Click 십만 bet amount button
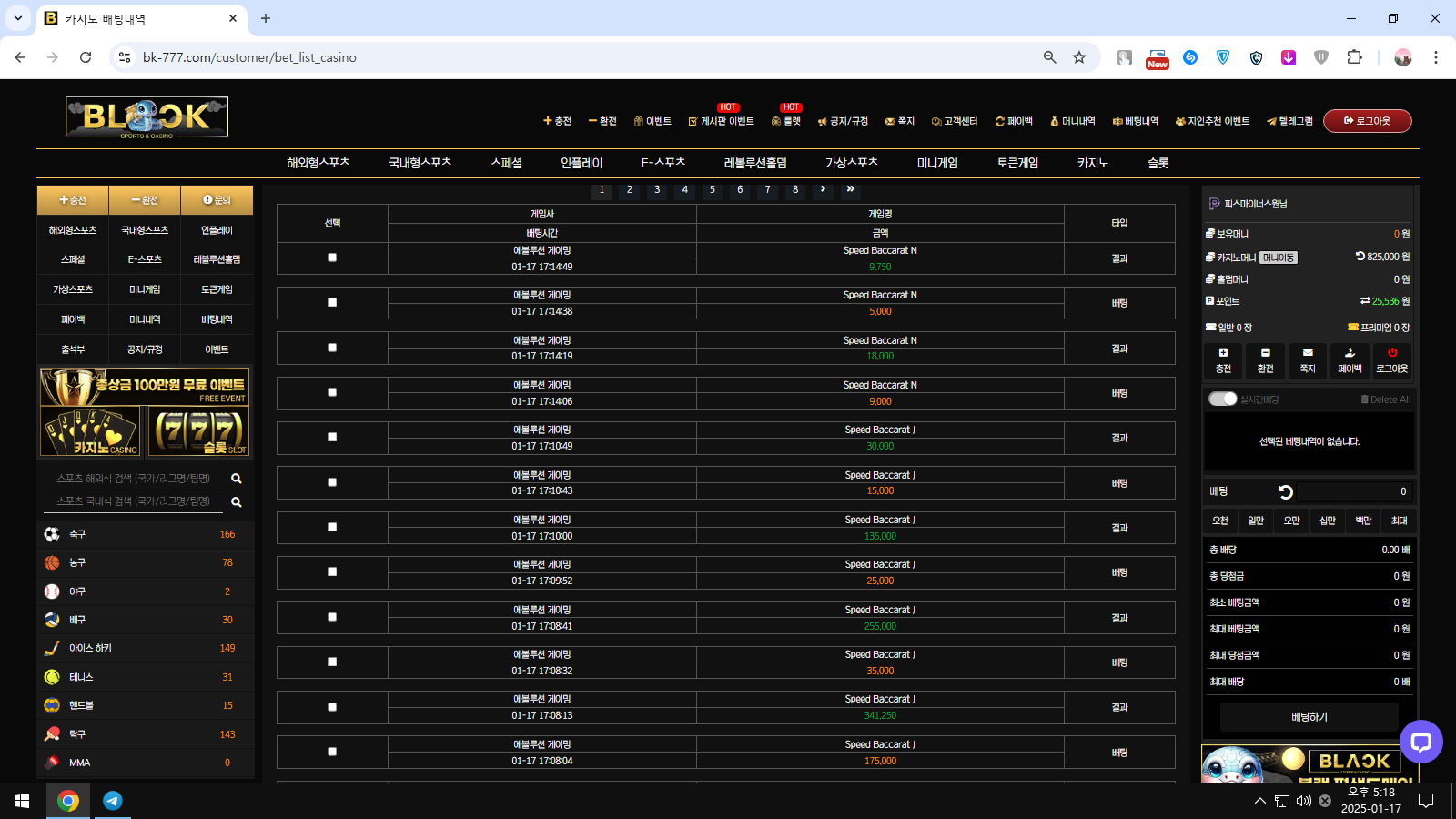The image size is (1456, 819). click(x=1328, y=521)
